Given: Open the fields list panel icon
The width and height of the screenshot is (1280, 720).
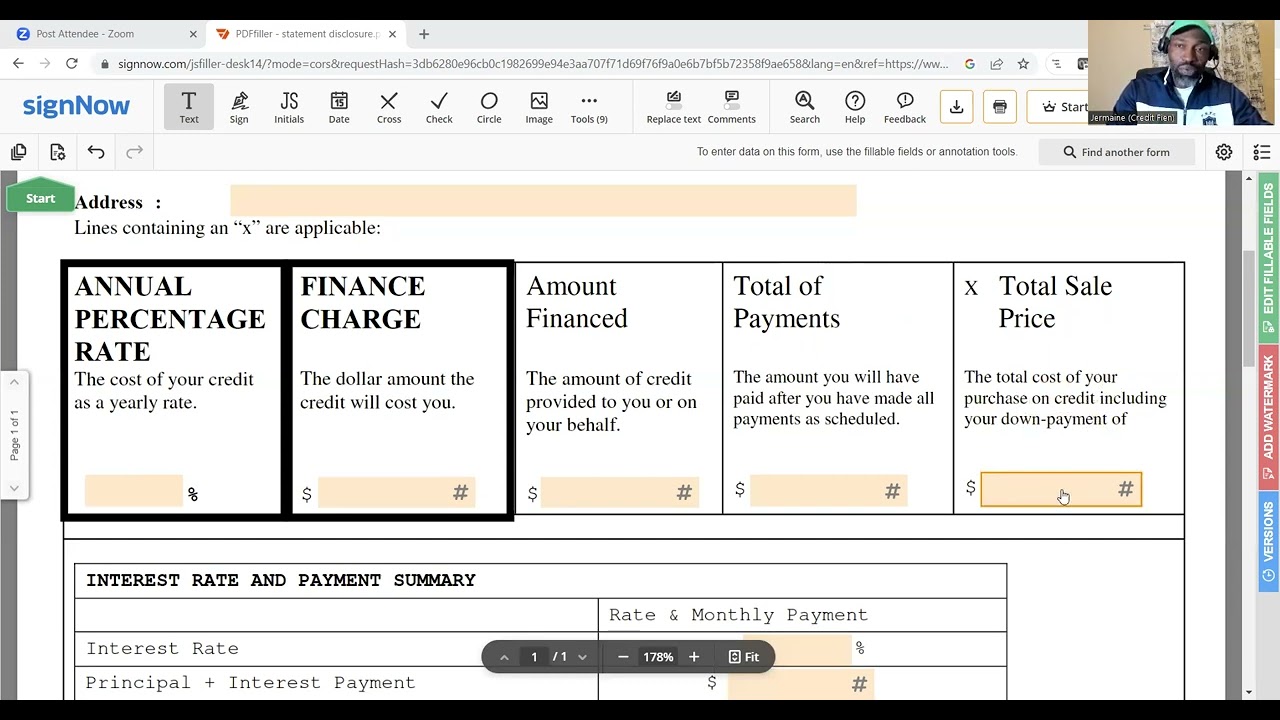Looking at the screenshot, I should pyautogui.click(x=1262, y=152).
